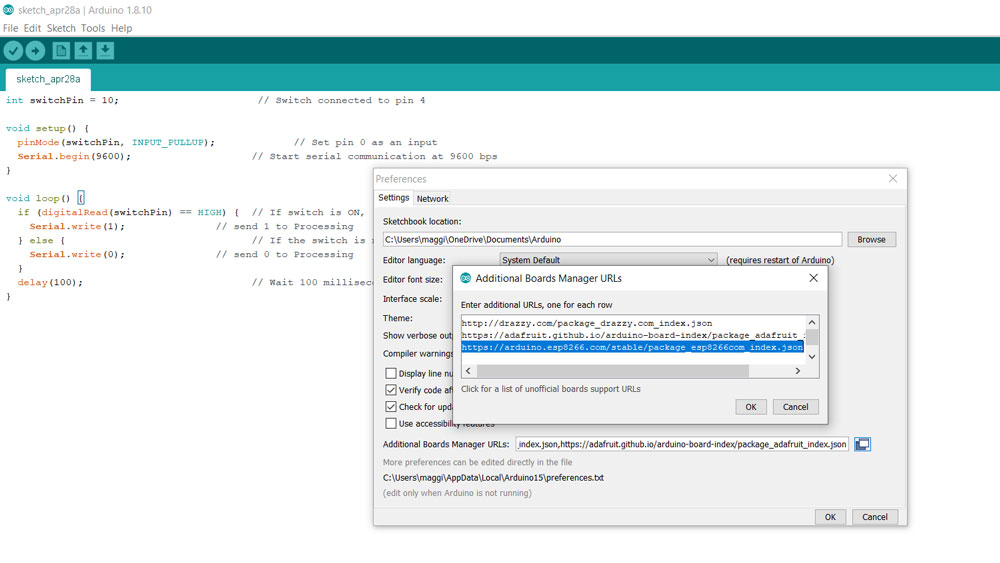This screenshot has width=1000, height=563.
Task: Click OK in Additional Boards Manager URLs dialog
Action: [751, 407]
